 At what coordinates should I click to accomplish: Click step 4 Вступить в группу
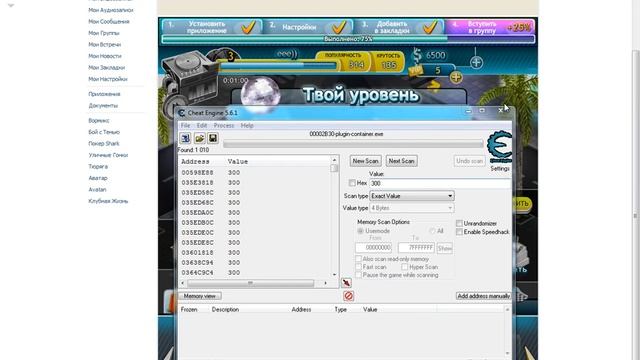490,27
